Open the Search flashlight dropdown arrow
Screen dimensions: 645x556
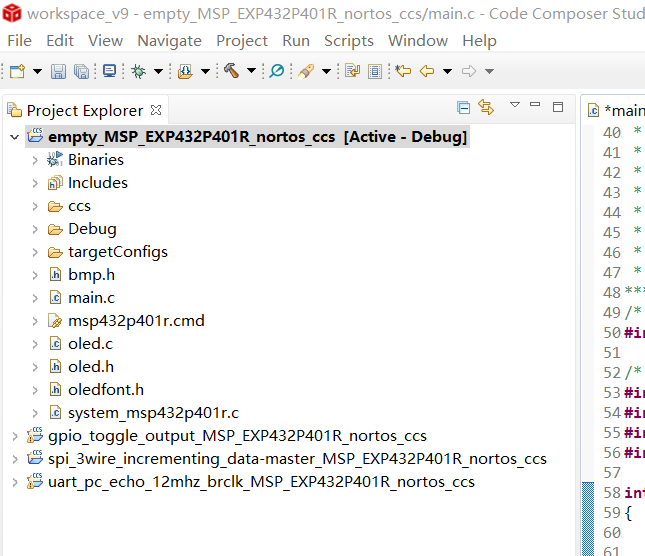coord(326,72)
